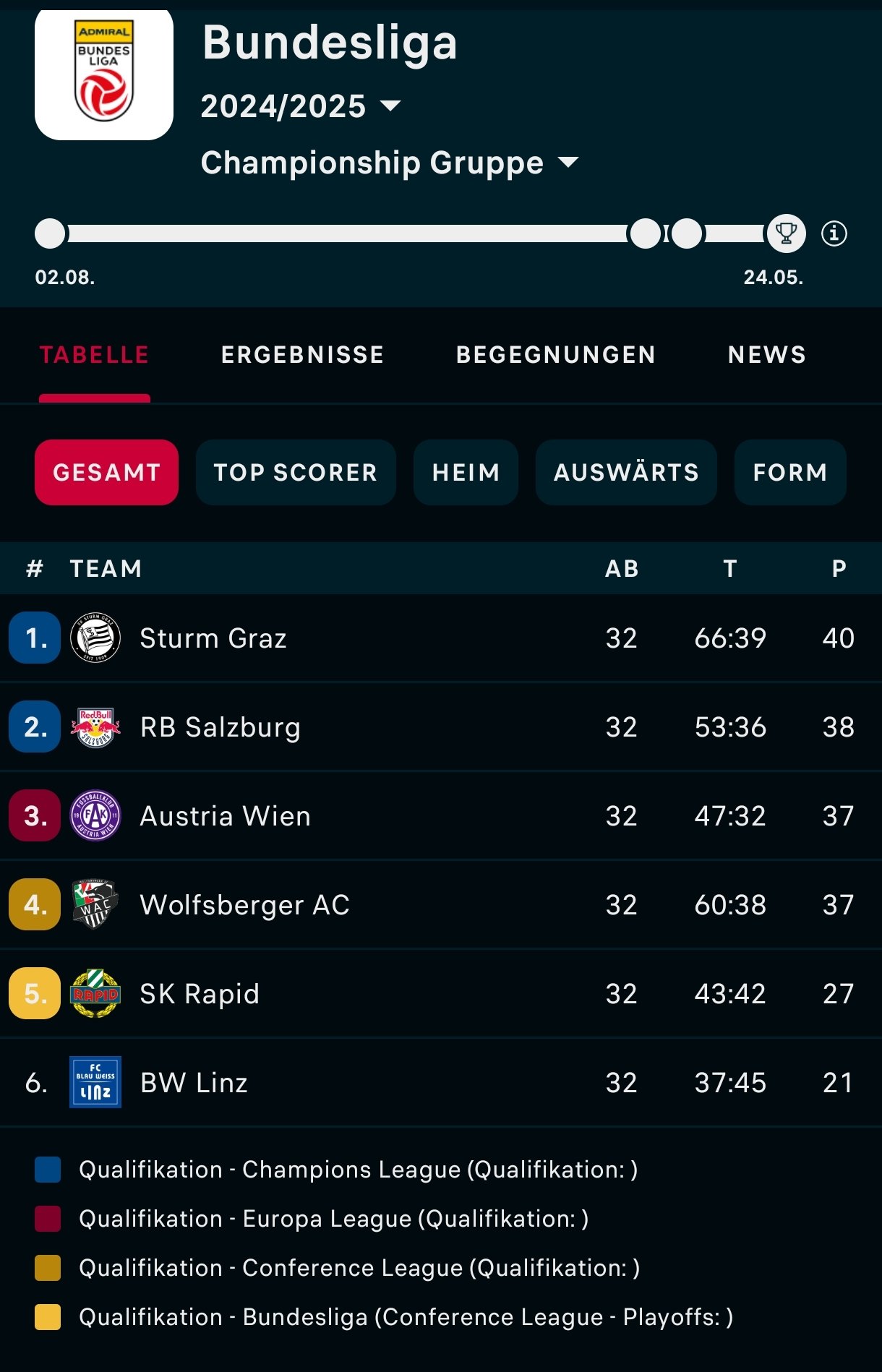Viewport: 882px width, 1372px height.
Task: Select the season start marker at 02.08.
Action: click(x=51, y=233)
